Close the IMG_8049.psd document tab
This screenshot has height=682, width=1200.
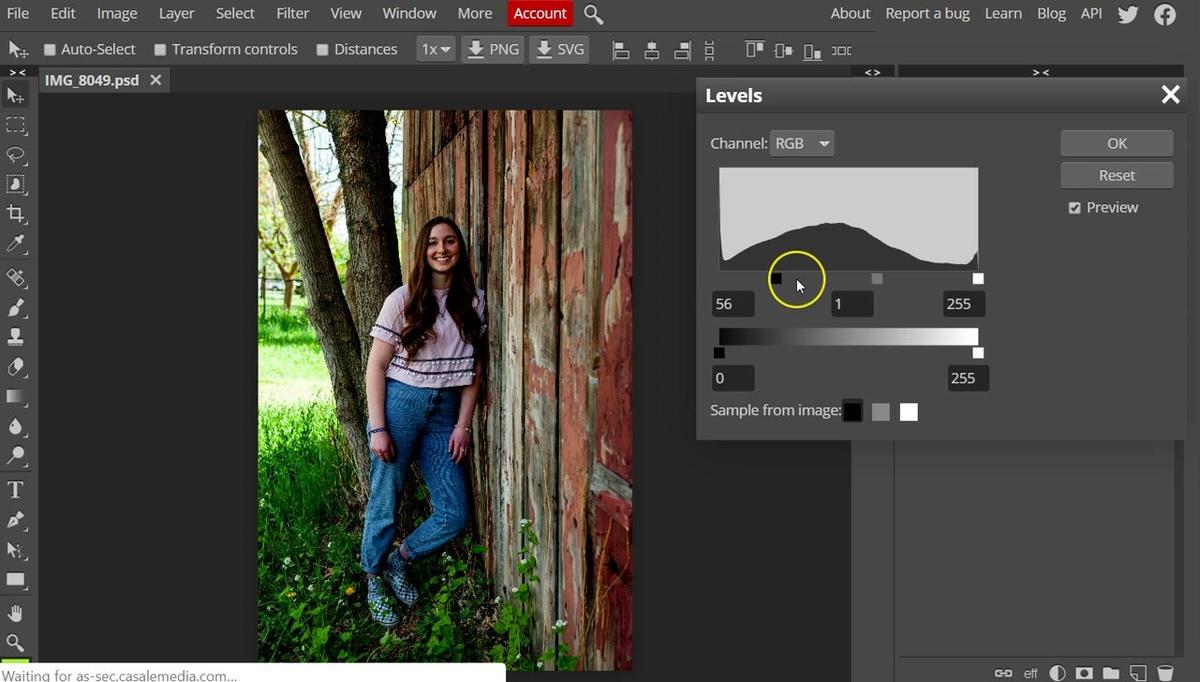pyautogui.click(x=155, y=80)
